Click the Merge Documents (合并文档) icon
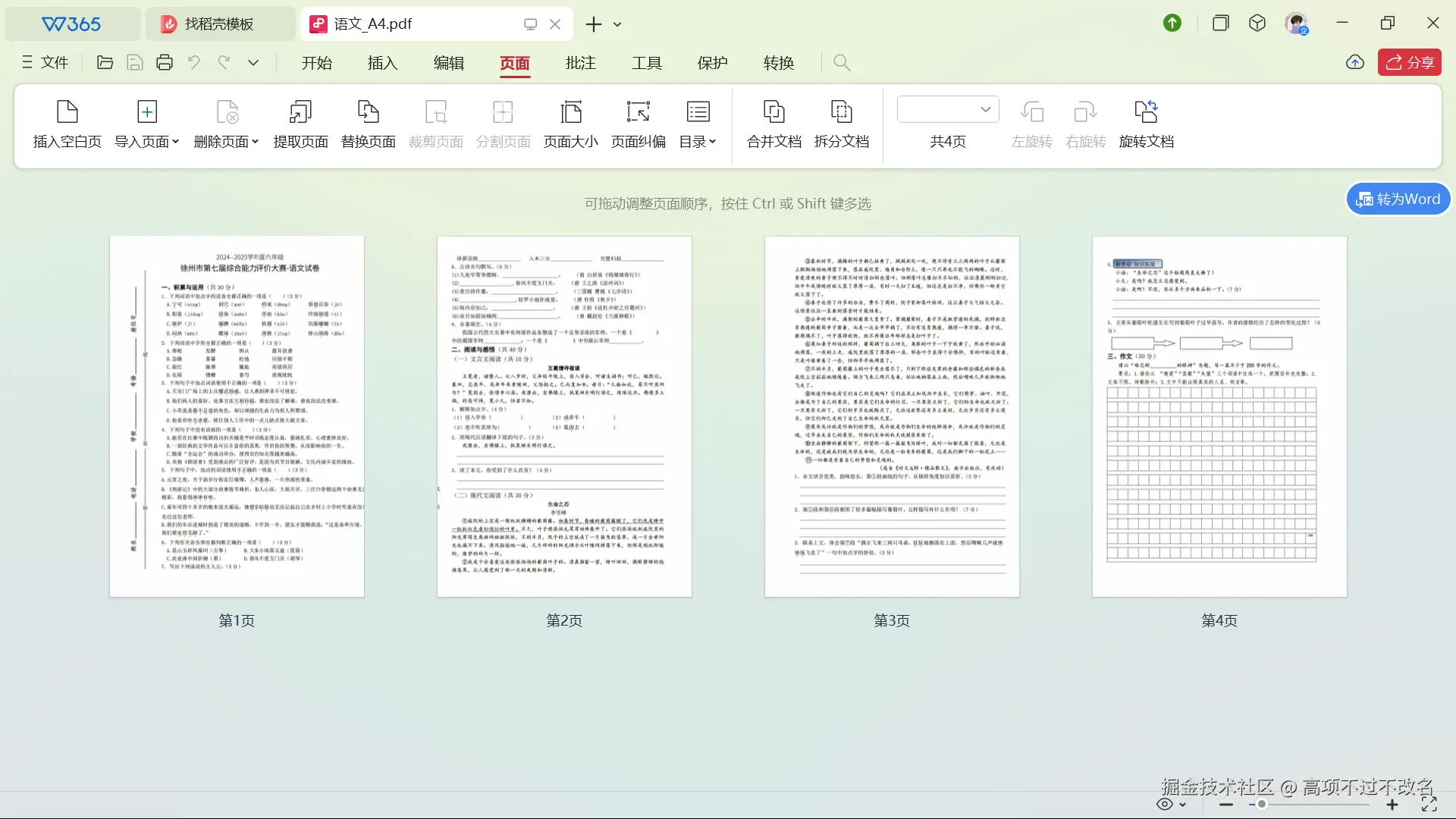This screenshot has height=819, width=1456. pos(773,112)
